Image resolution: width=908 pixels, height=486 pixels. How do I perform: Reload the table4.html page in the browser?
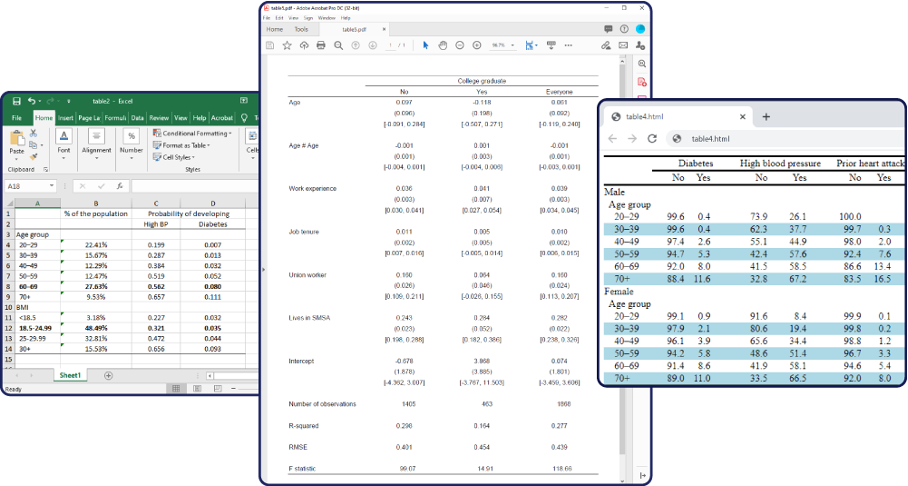click(652, 139)
